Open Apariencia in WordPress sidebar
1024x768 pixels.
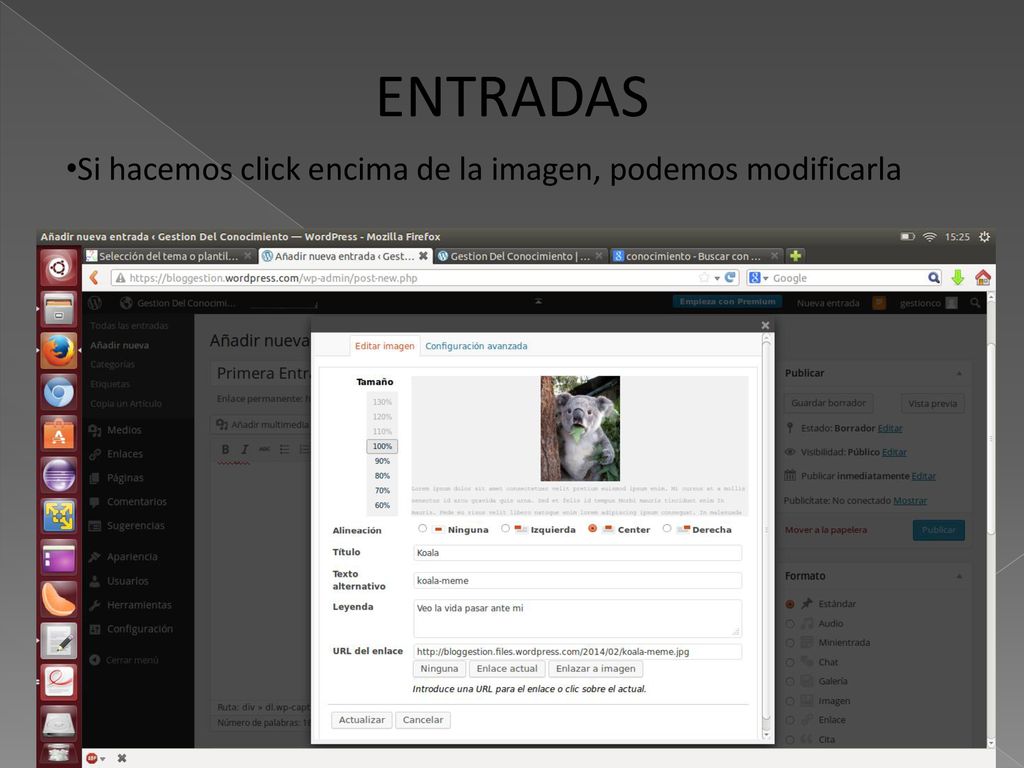pos(132,556)
